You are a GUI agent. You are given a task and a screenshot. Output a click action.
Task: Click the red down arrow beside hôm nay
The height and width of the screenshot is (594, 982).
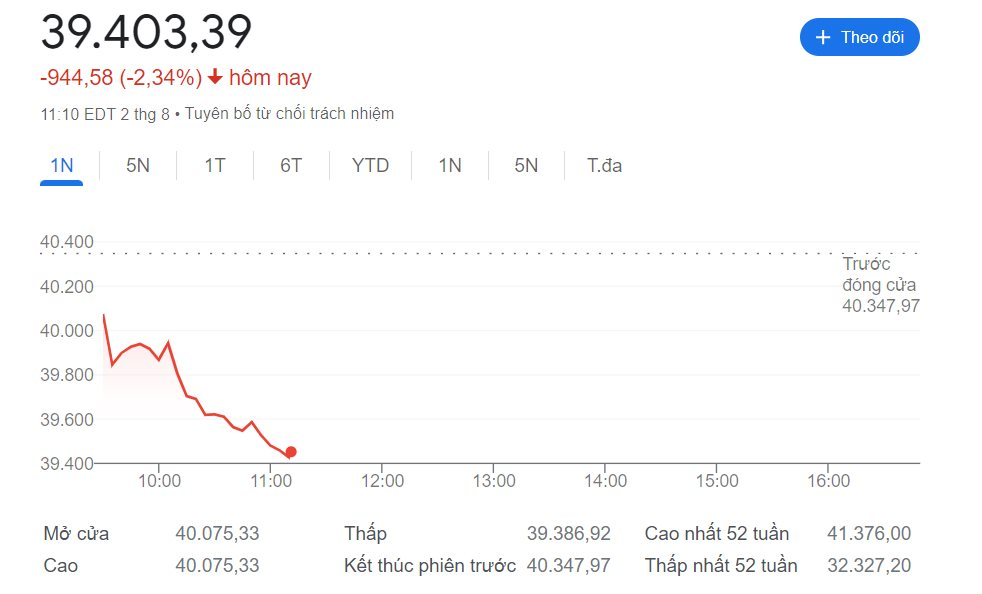pos(215,77)
